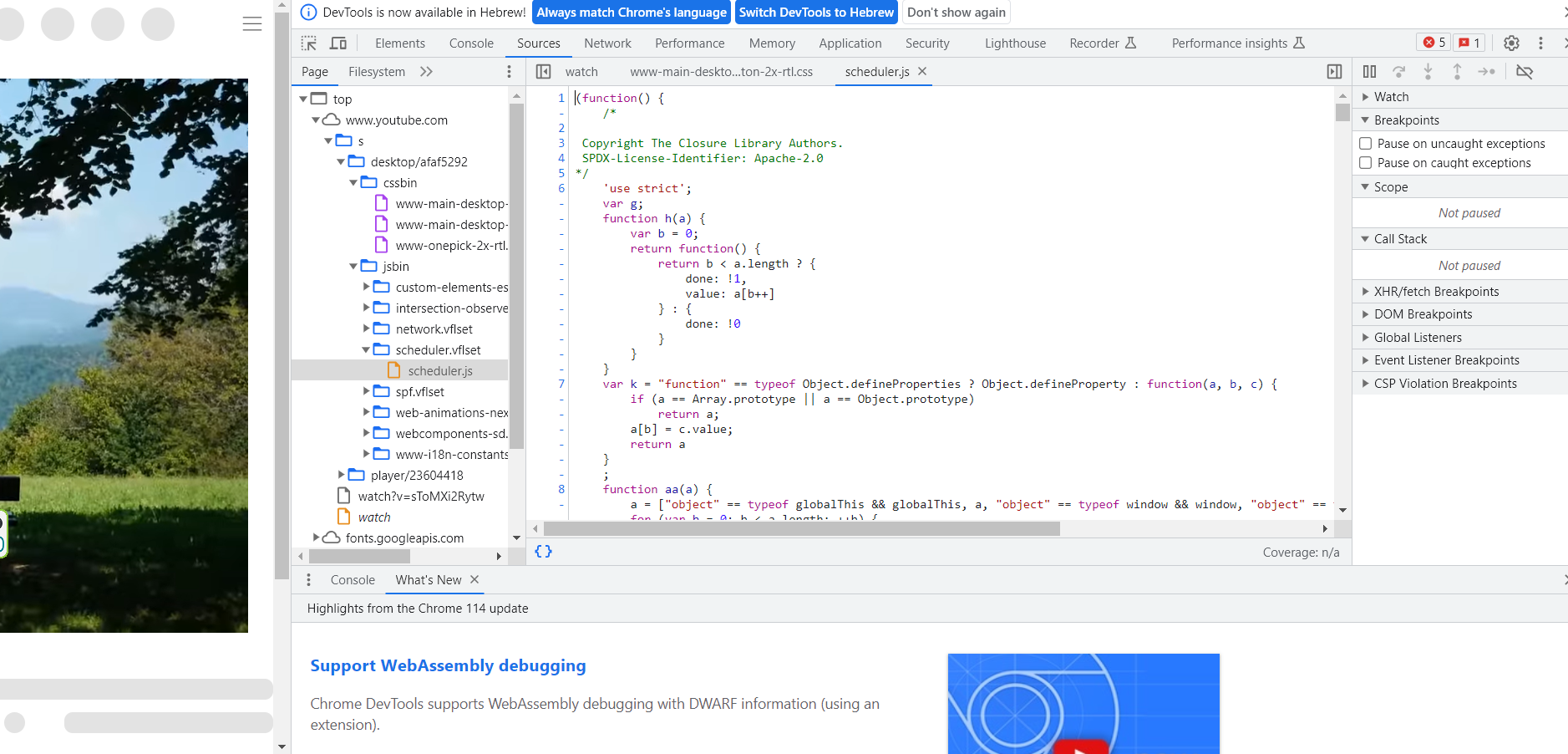Screen dimensions: 1568x754
Task: Click Don't show again button
Action: 956,13
